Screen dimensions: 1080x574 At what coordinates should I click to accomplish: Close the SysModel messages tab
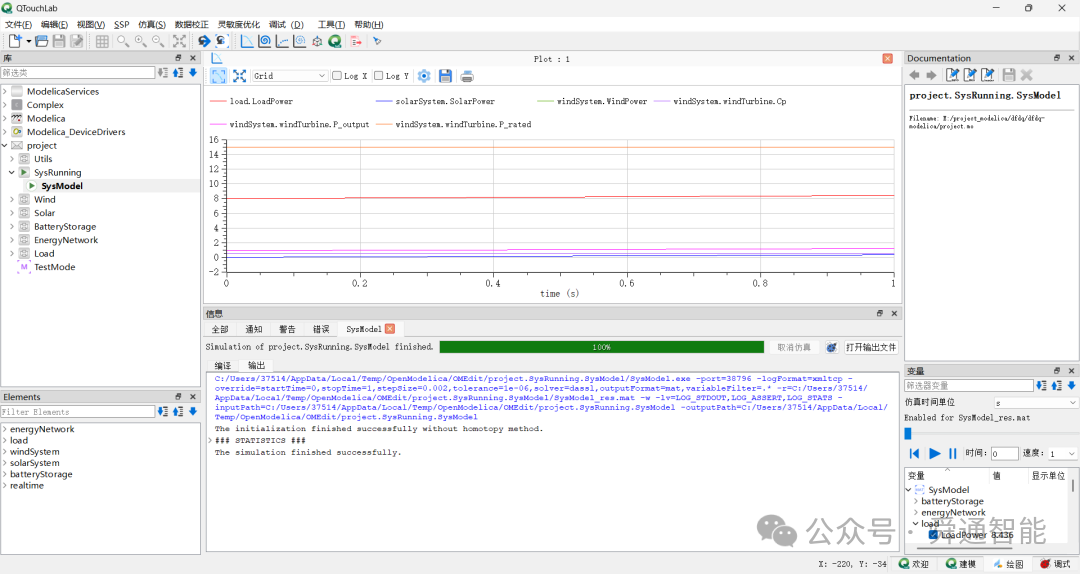[x=390, y=329]
